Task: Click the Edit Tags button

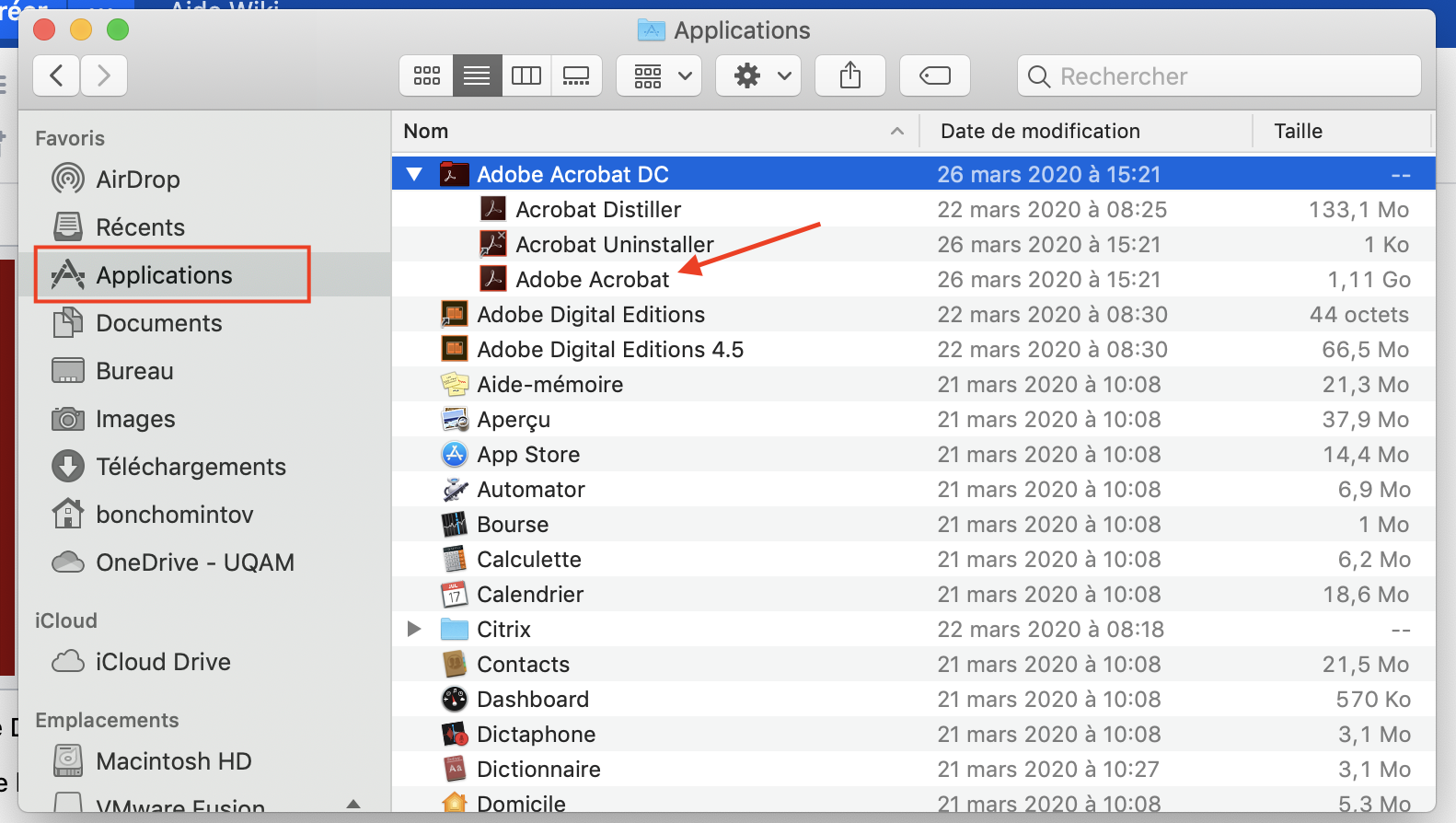Action: click(935, 75)
